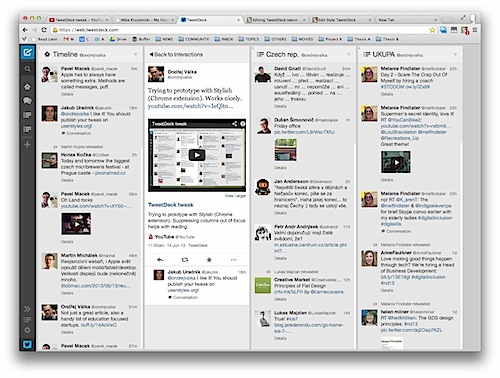Viewport: 500px width, 378px height.
Task: Go back with the browser back arrow
Action: (x=25, y=30)
